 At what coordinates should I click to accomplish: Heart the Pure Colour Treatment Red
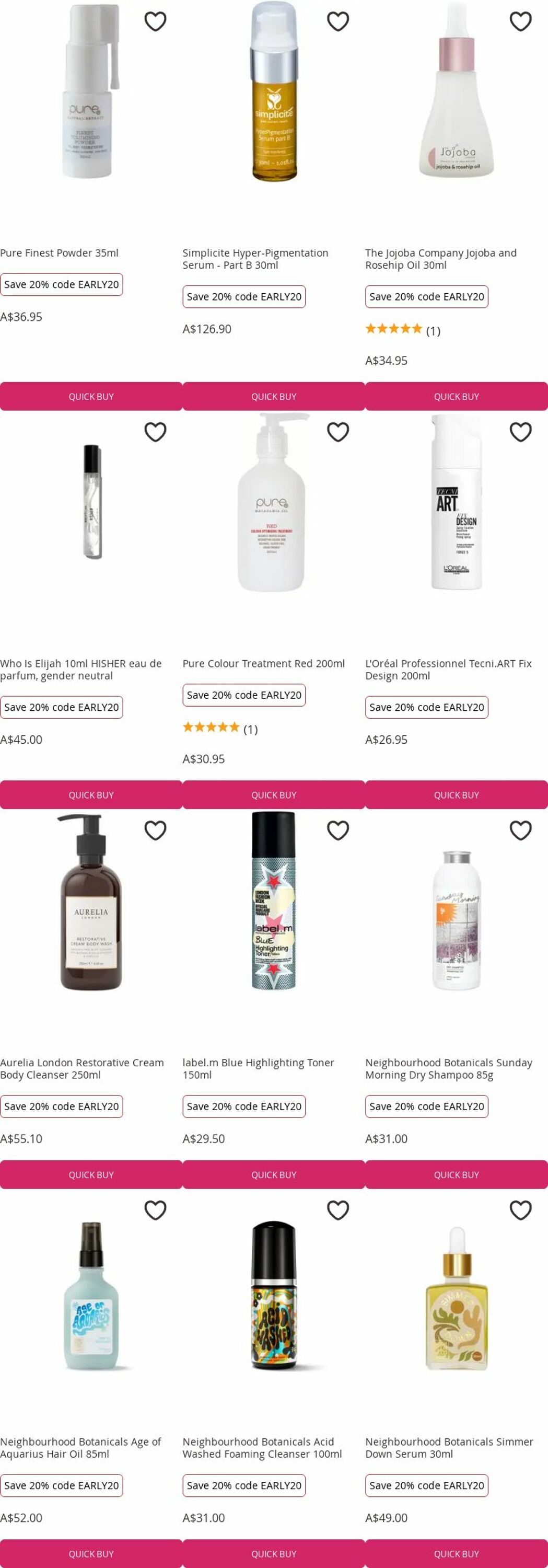click(338, 432)
